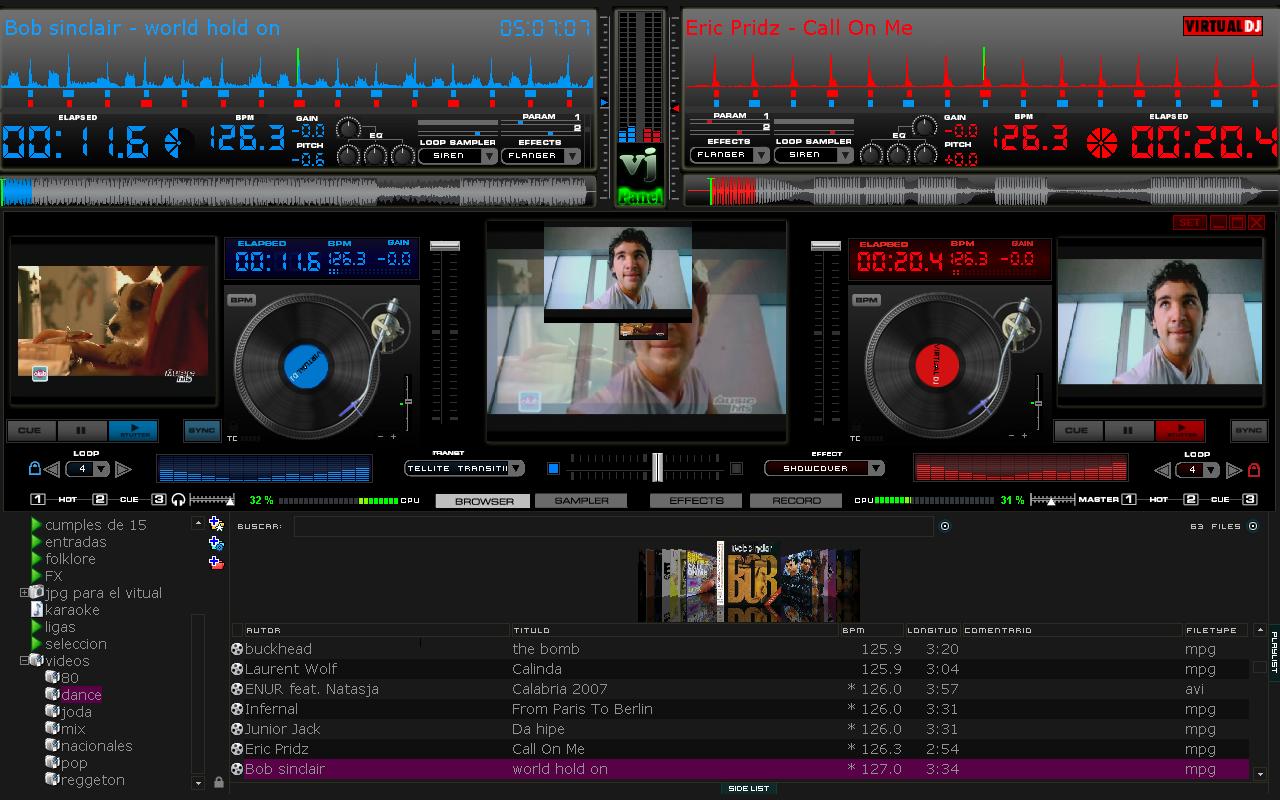Screen dimensions: 1280x800
Task: Trigger left deck hot cue 2
Action: tap(100, 500)
